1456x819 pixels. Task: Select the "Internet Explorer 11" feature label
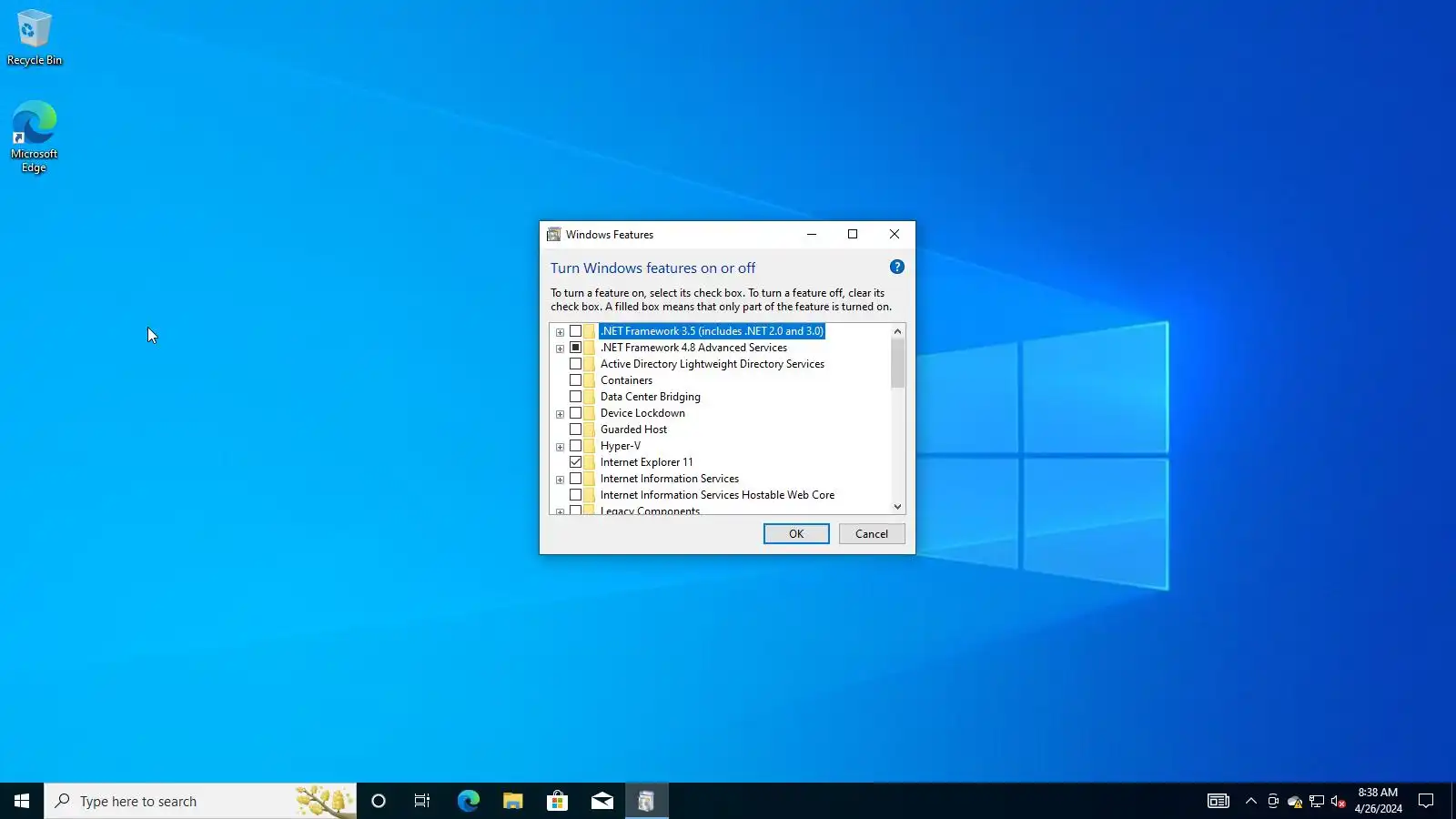click(647, 462)
